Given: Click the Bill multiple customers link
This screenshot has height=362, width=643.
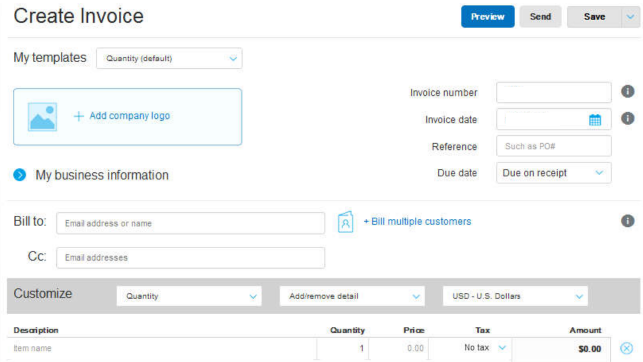Looking at the screenshot, I should 417,221.
